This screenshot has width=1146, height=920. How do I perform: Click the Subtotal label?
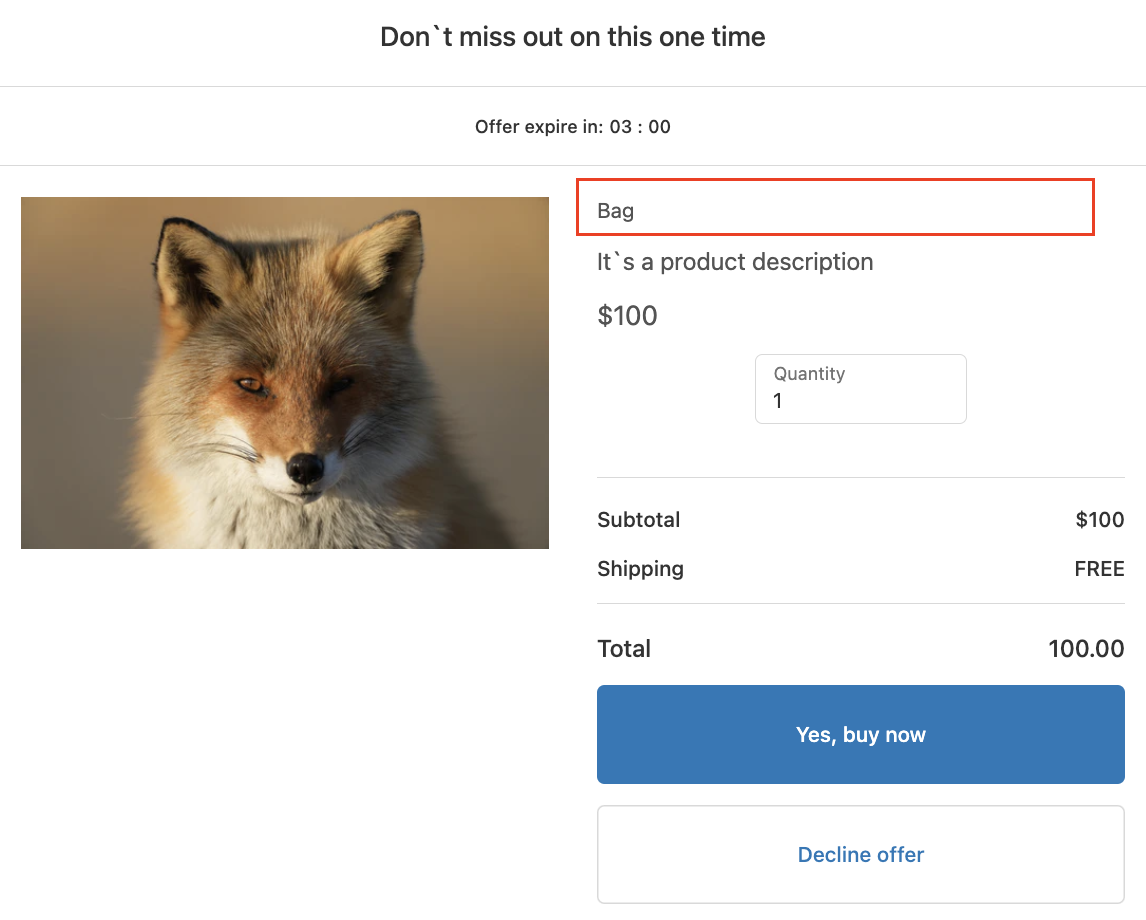[638, 520]
